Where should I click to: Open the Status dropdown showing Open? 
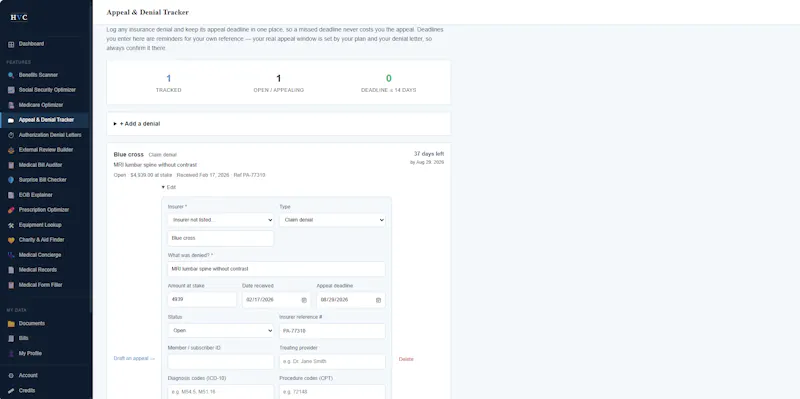[x=220, y=331]
